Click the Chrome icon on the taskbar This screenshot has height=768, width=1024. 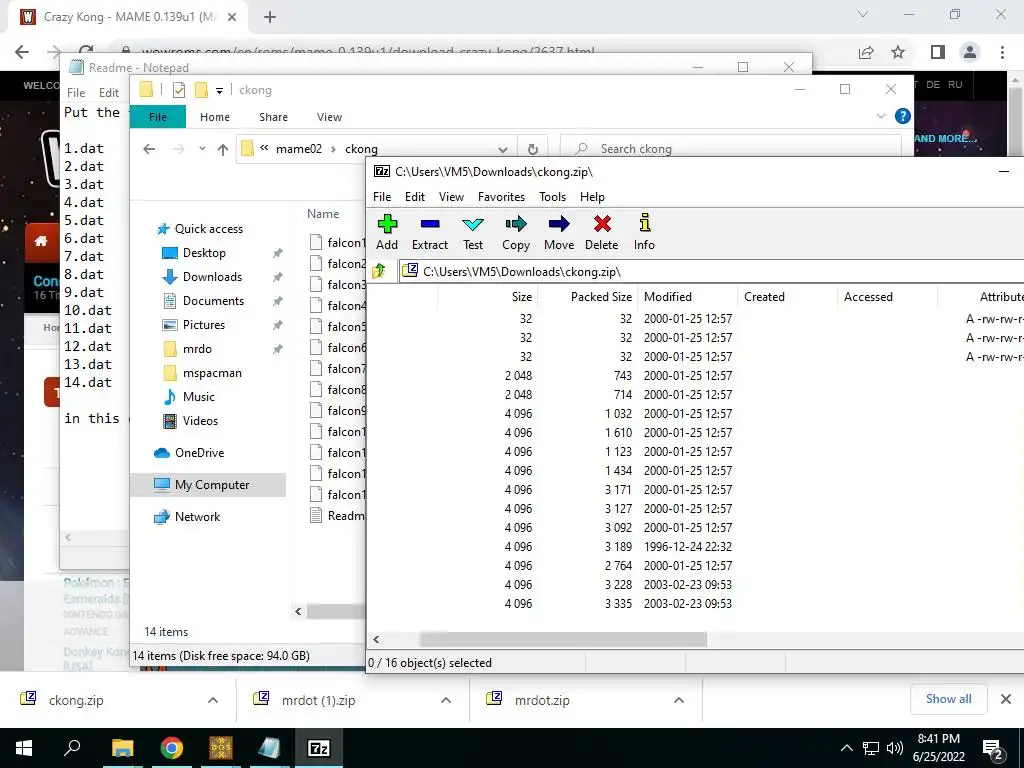point(172,748)
